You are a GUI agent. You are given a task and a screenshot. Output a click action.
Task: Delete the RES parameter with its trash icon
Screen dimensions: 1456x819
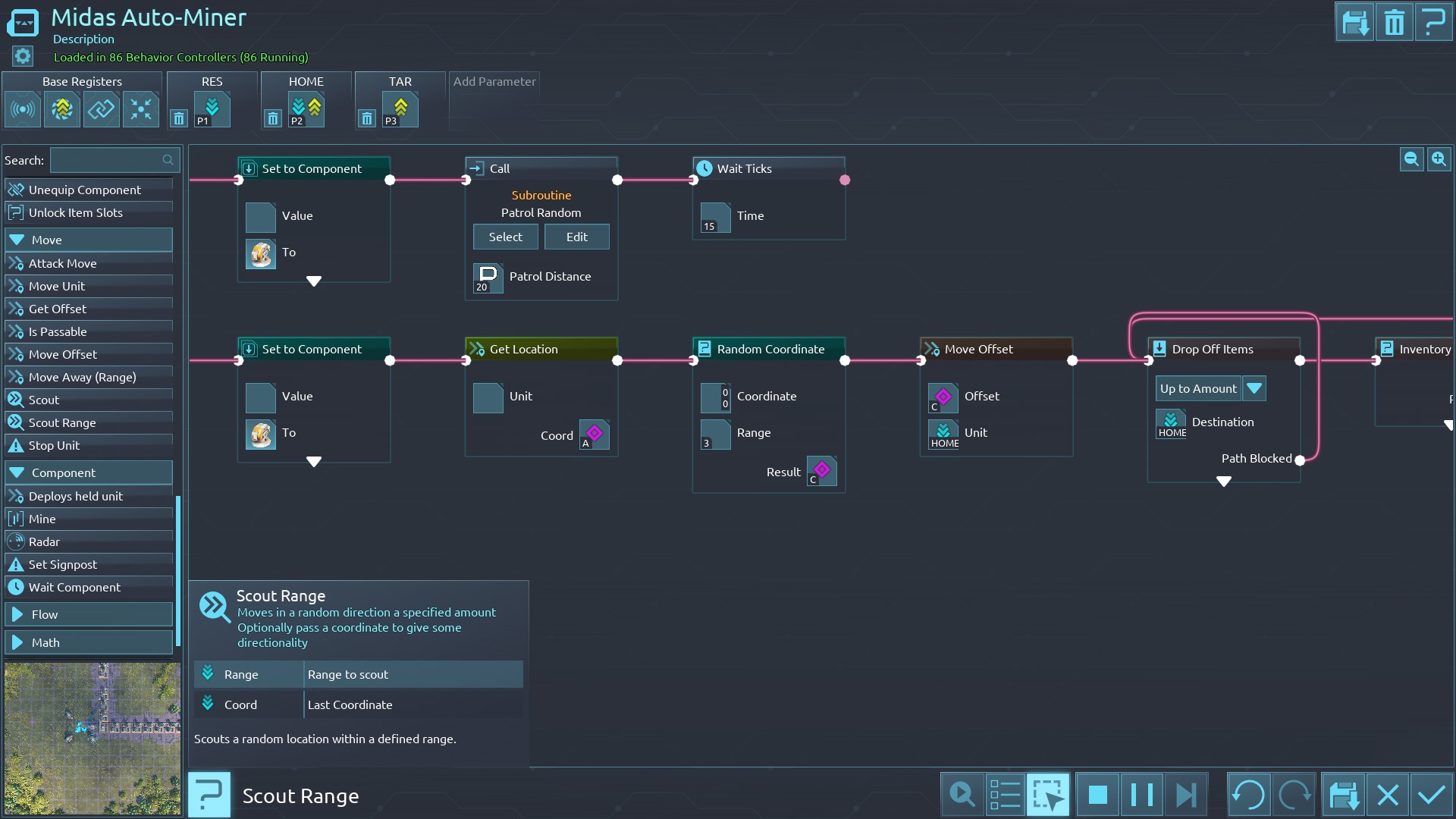(179, 118)
